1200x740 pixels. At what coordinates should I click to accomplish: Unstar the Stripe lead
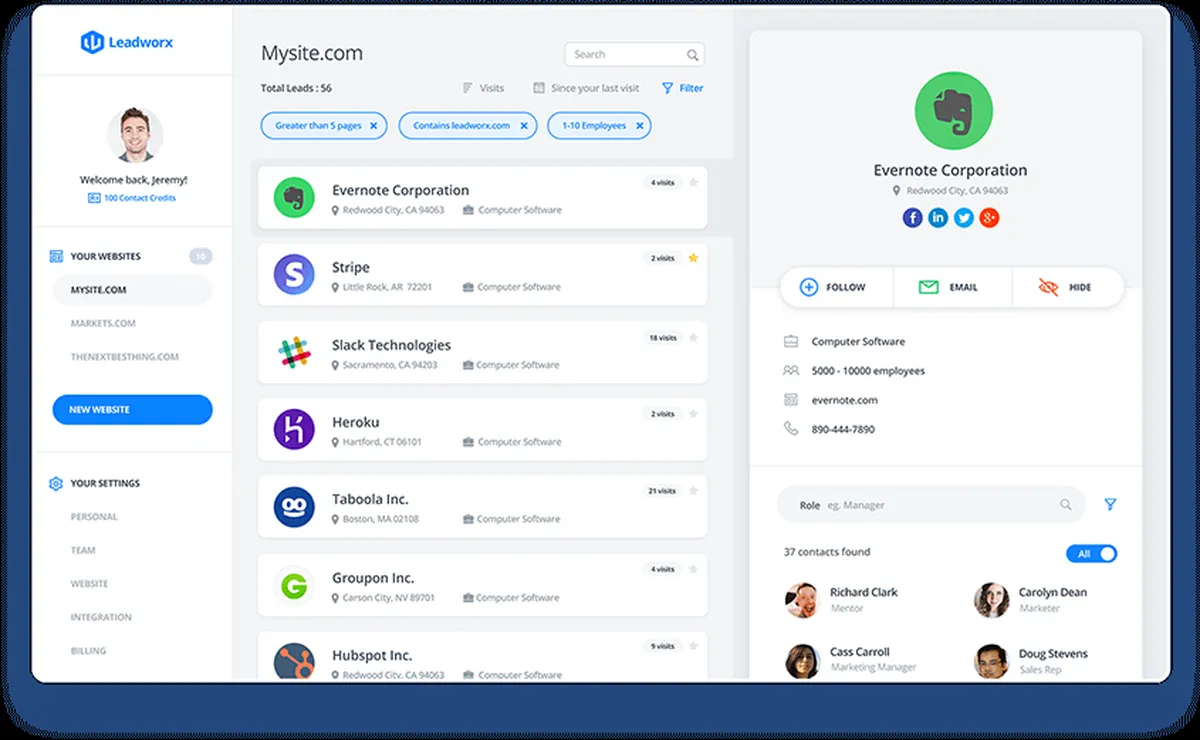click(x=693, y=258)
